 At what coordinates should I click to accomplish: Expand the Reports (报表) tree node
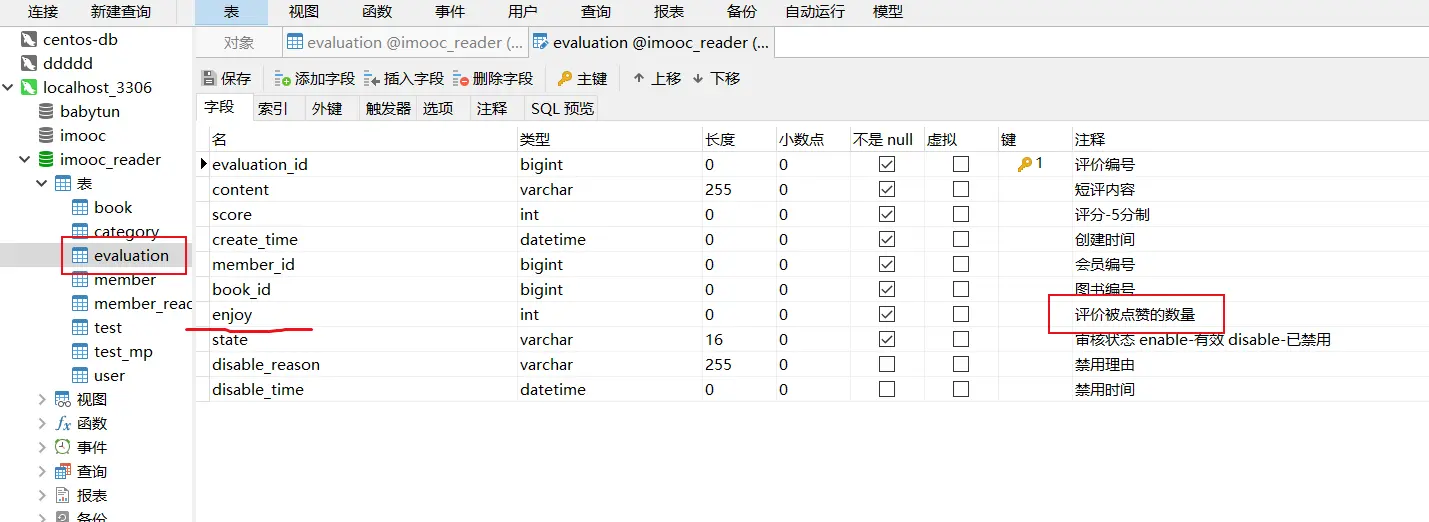[x=42, y=495]
